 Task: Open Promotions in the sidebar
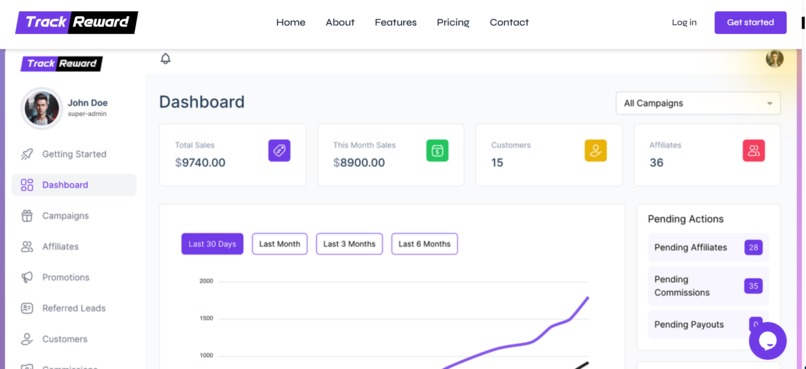pyautogui.click(x=74, y=278)
